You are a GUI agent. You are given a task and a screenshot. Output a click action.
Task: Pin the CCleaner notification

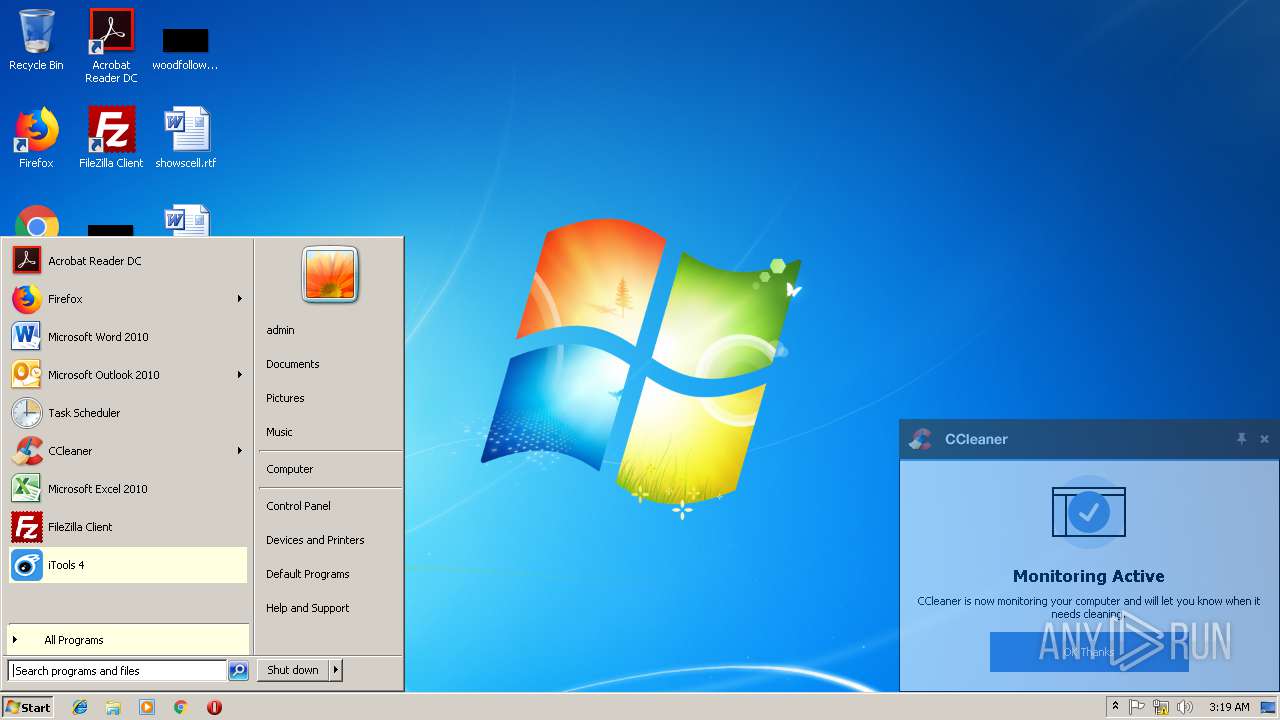pyautogui.click(x=1241, y=439)
